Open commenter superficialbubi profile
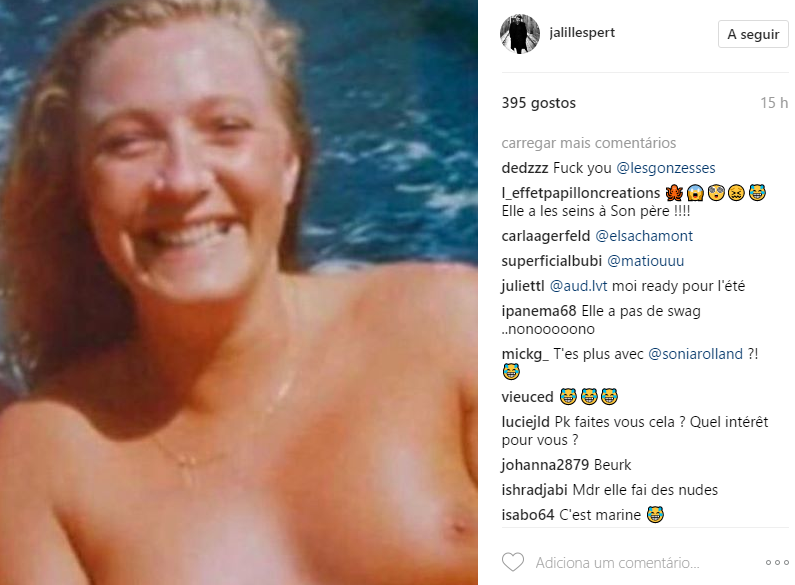Image resolution: width=795 pixels, height=585 pixels. point(552,261)
